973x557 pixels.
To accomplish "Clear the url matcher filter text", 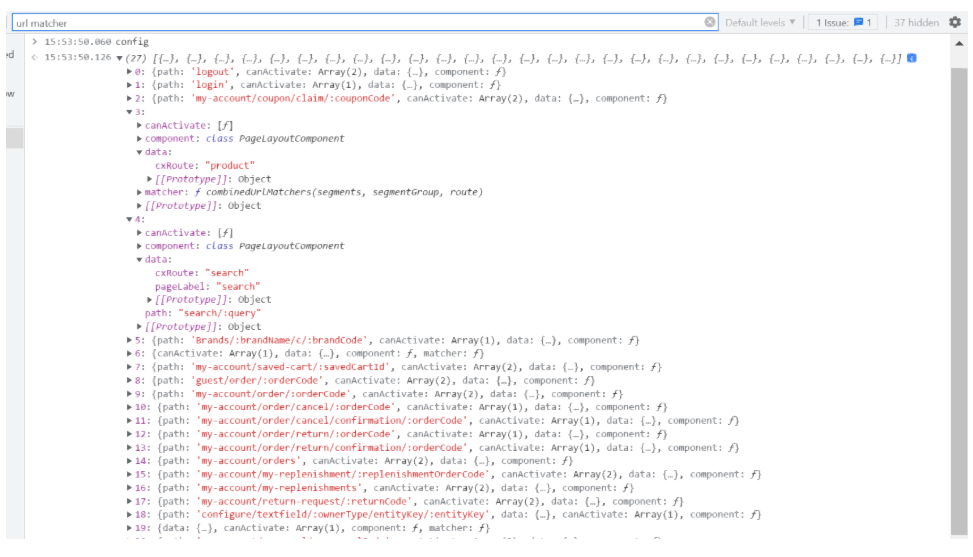I will pyautogui.click(x=709, y=22).
